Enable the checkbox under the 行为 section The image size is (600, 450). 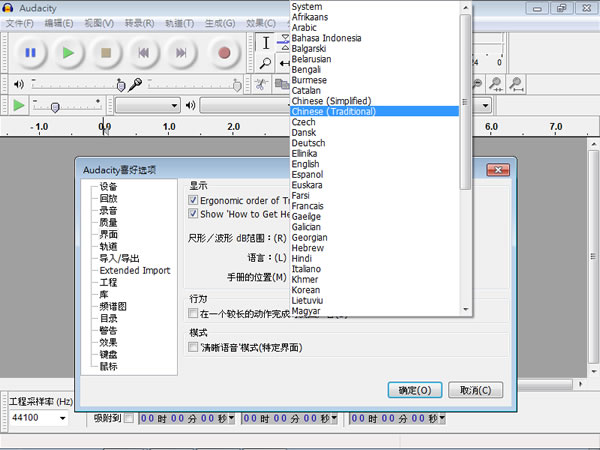click(x=193, y=313)
